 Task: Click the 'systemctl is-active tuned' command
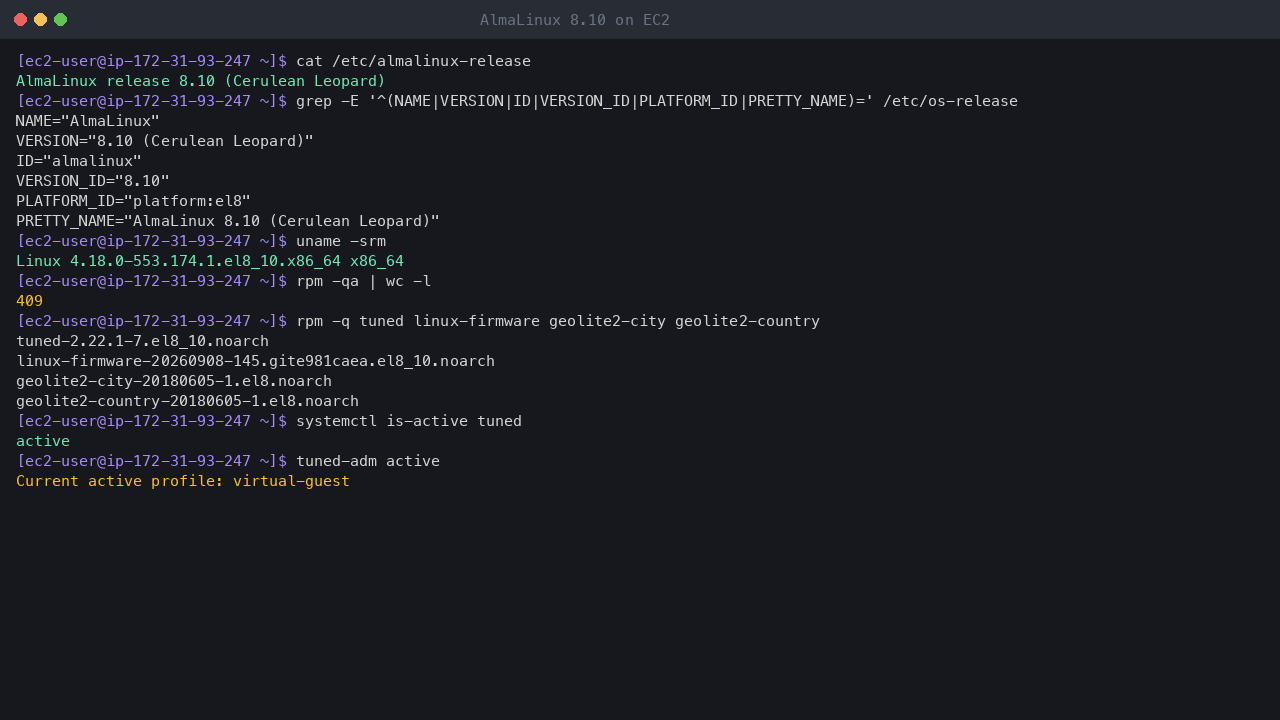coord(409,421)
